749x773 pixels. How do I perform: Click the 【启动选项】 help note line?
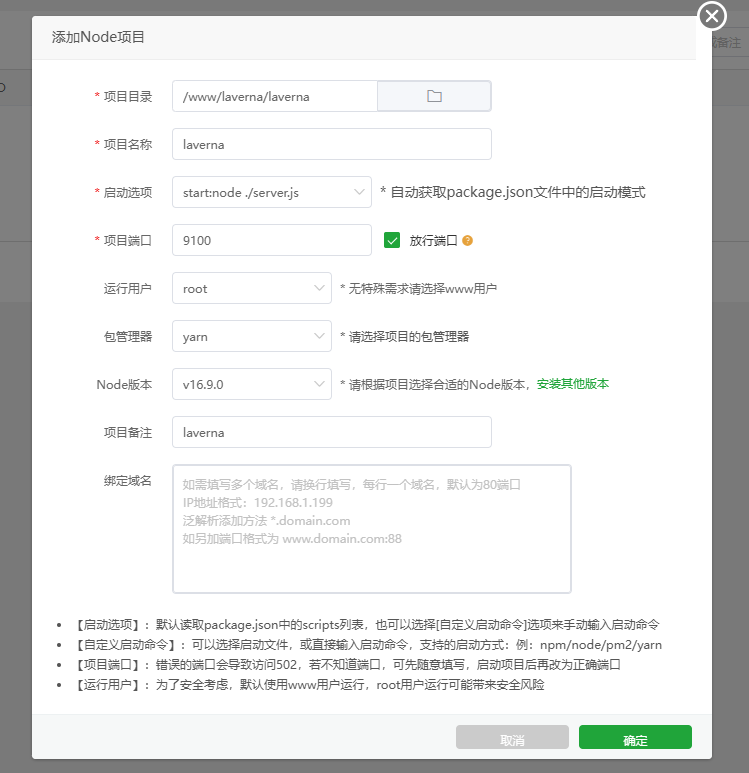366,625
